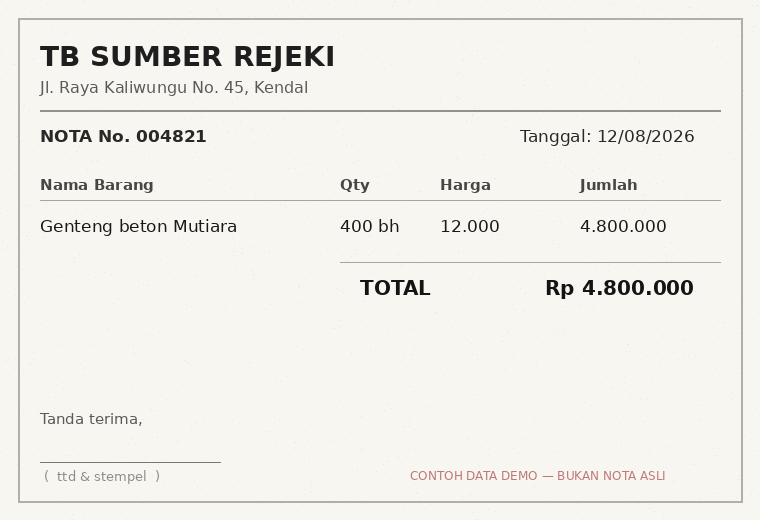
Task: Click the line above the TOTAL row
Action: tap(530, 263)
